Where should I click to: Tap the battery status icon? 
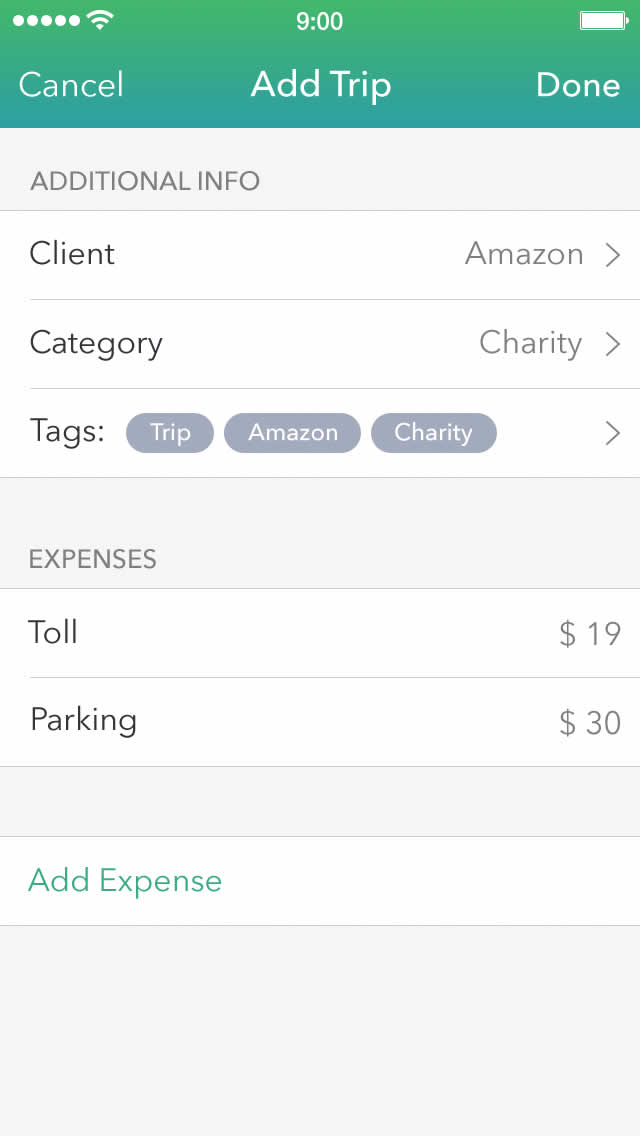pos(604,20)
